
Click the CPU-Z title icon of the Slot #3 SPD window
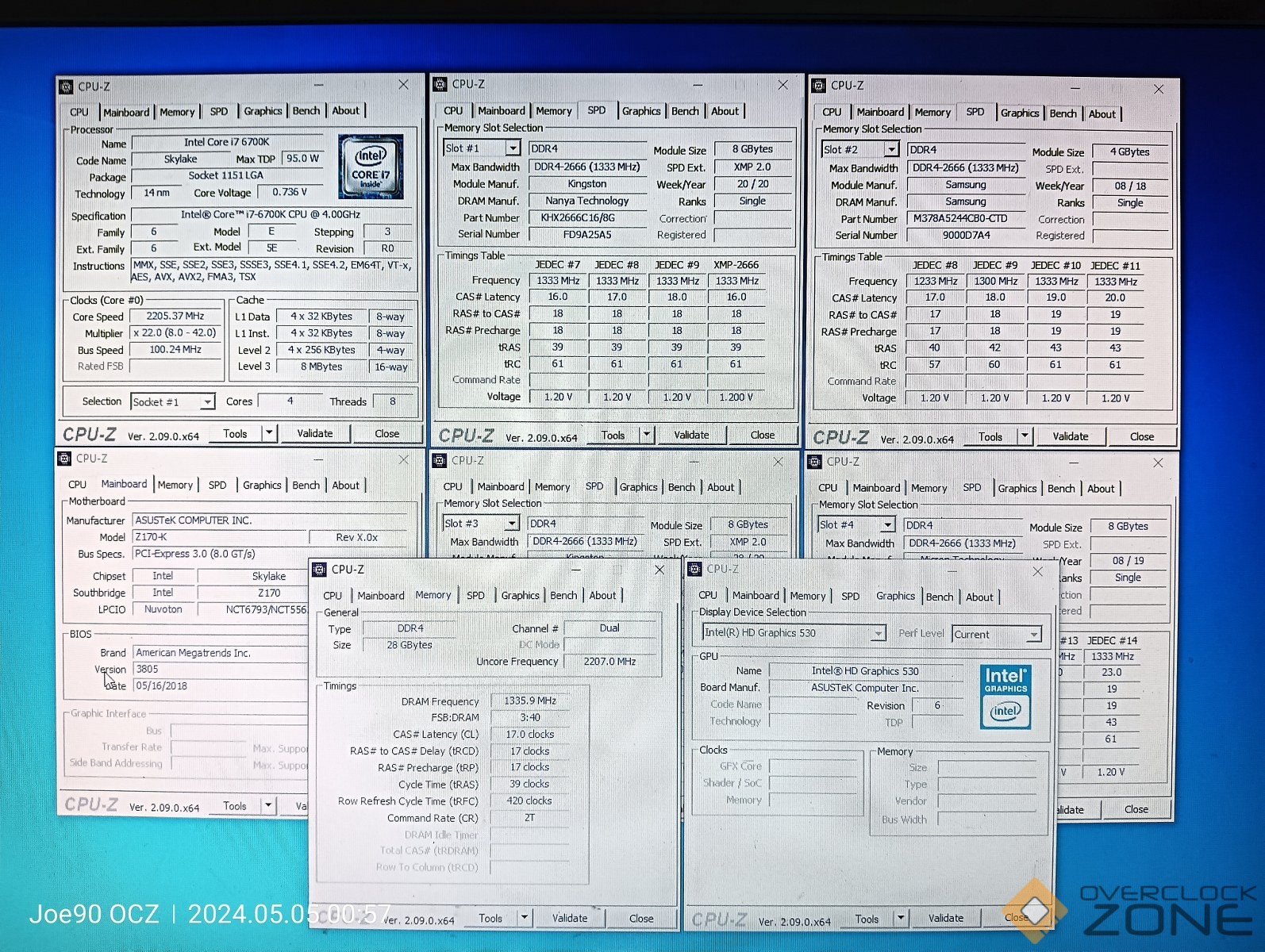coord(439,460)
